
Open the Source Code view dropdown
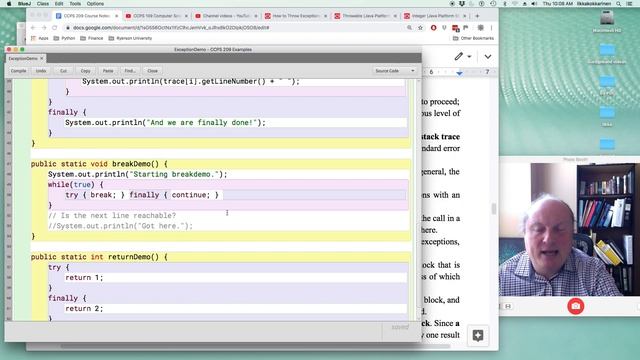coord(394,71)
